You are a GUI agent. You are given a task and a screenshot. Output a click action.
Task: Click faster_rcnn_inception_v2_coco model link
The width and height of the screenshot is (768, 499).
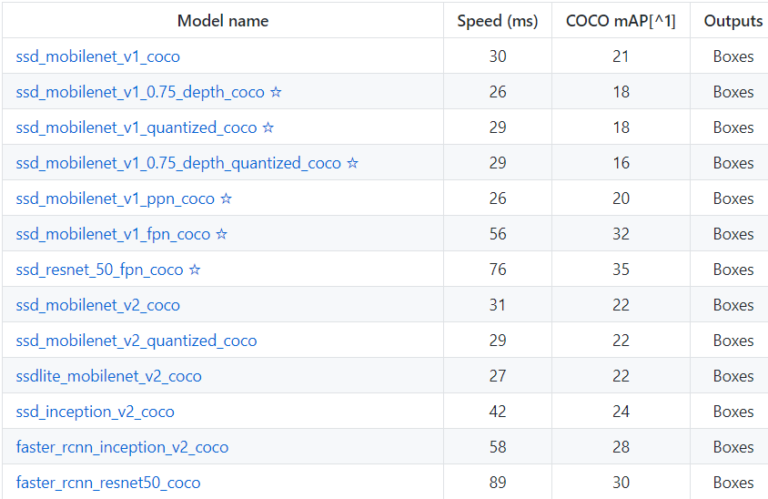[x=122, y=447]
